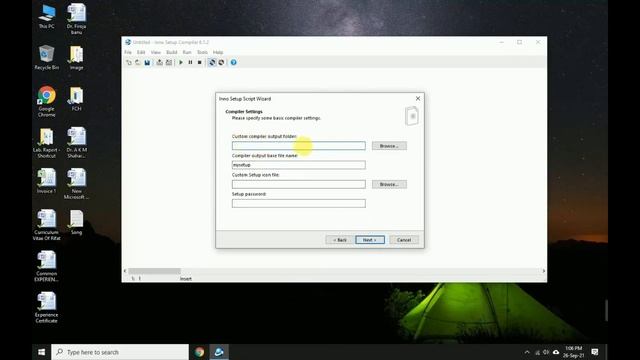Image resolution: width=640 pixels, height=360 pixels.
Task: Click the taskbar search box
Action: click(x=120, y=352)
